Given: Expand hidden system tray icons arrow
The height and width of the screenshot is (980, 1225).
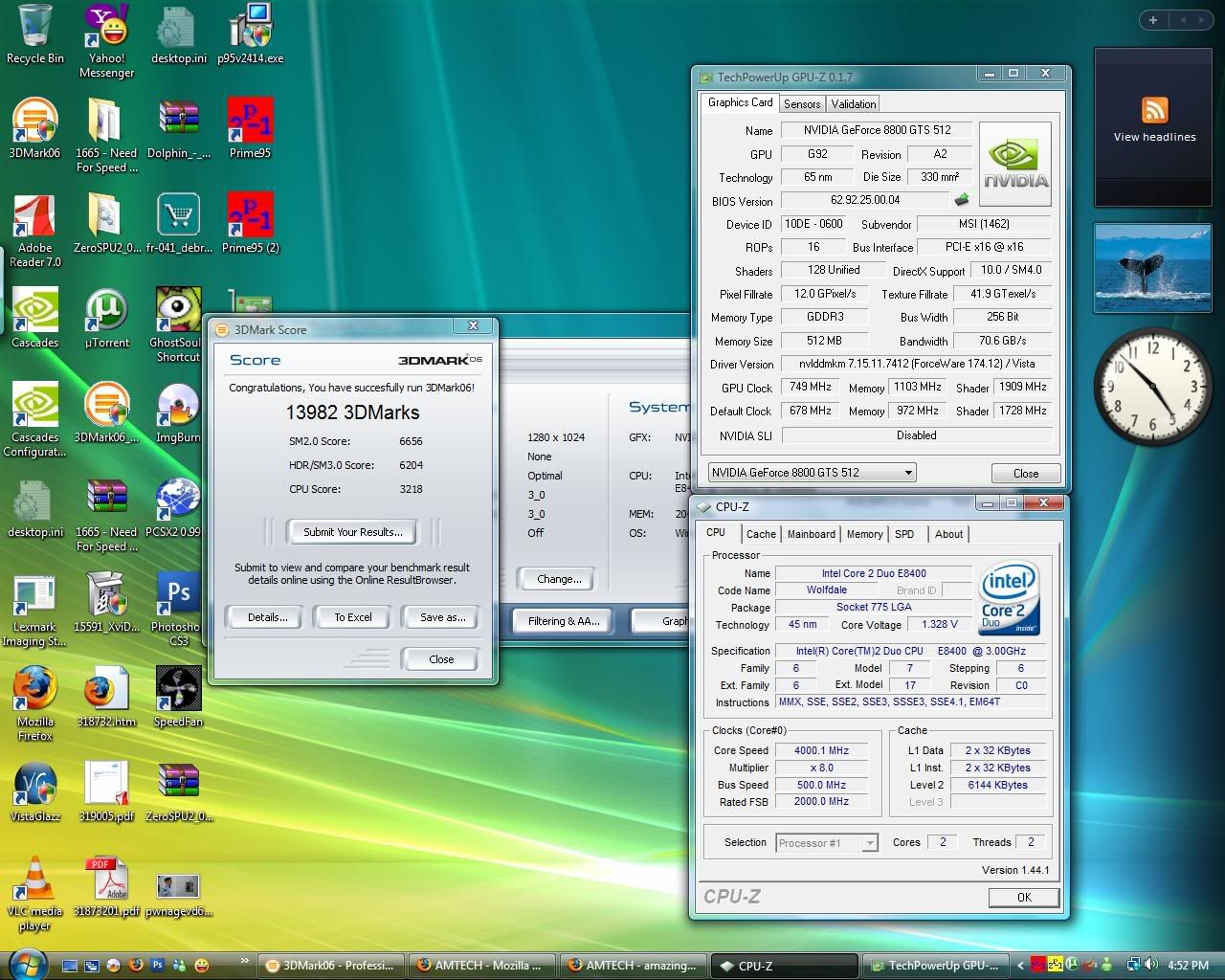Looking at the screenshot, I should (x=1020, y=965).
